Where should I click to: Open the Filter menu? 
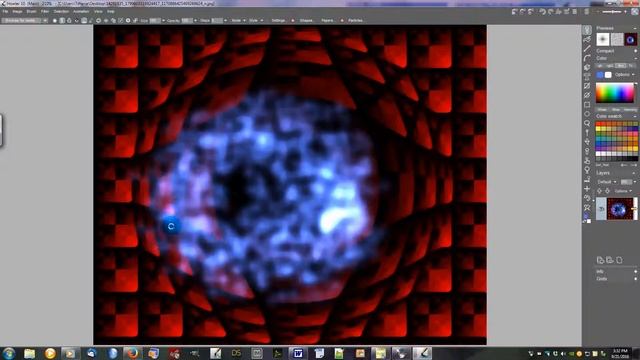pos(44,11)
